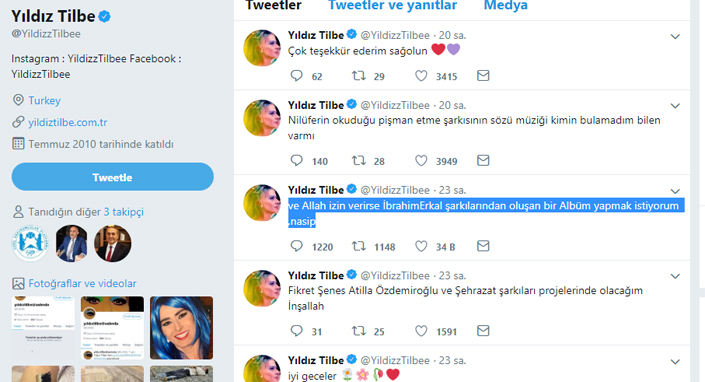705x382 pixels.
Task: Open chevron menu on Fikret Şenes tweet
Action: (x=675, y=276)
